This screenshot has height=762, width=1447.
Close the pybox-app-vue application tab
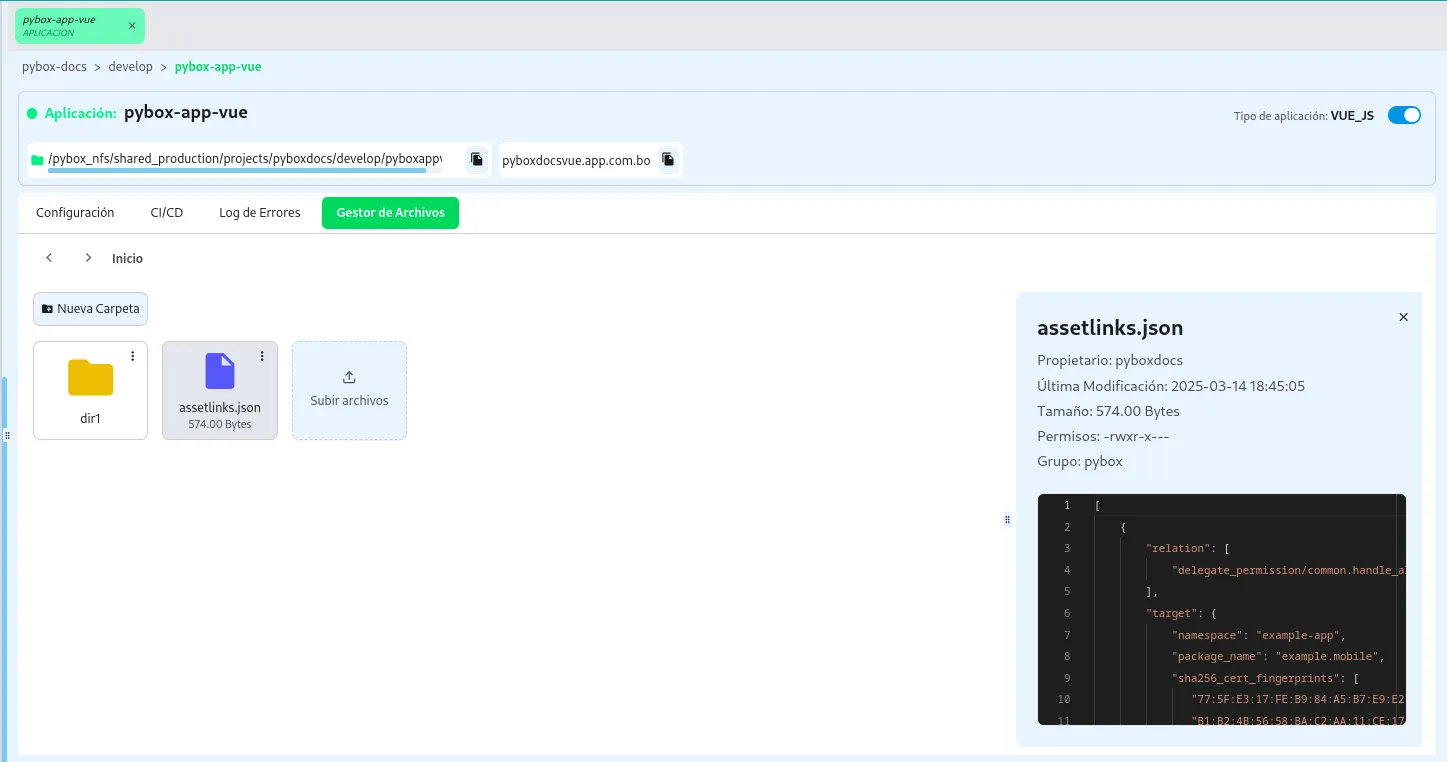click(132, 26)
